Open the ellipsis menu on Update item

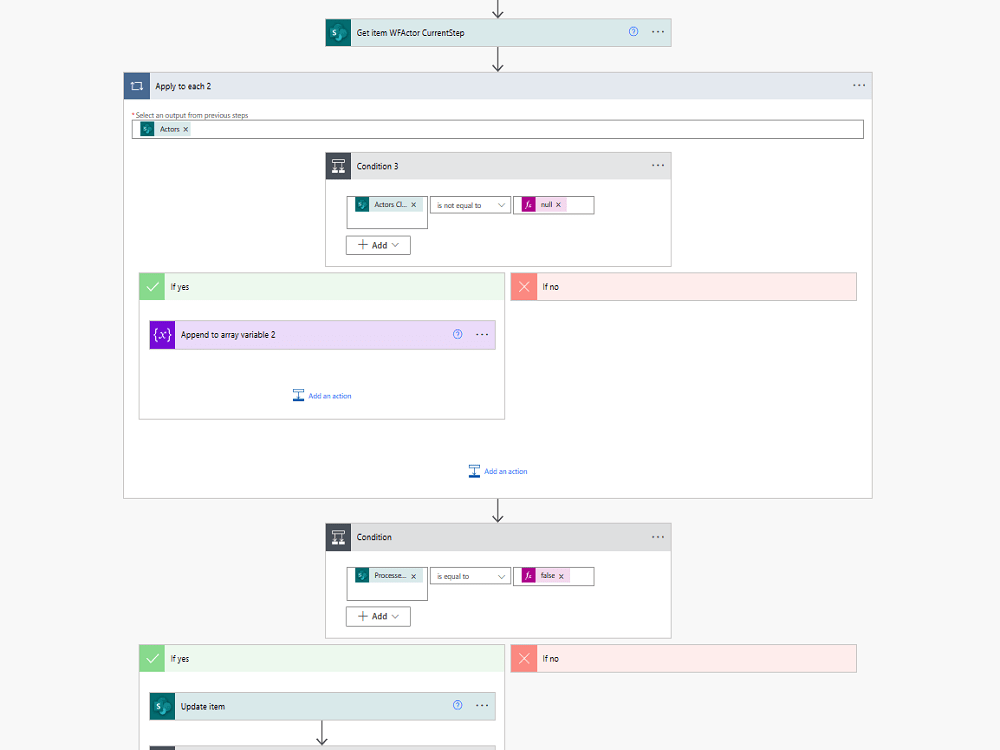482,706
